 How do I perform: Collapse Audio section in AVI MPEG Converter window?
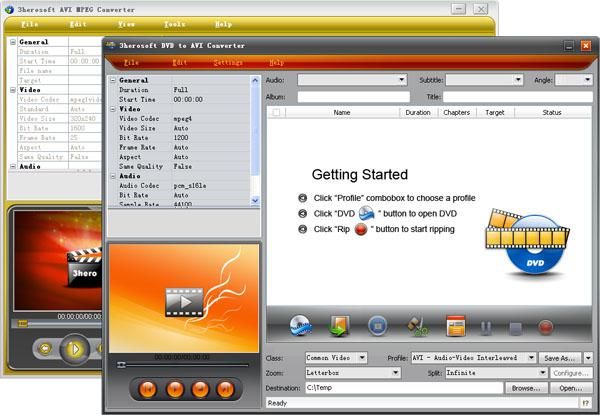13,166
